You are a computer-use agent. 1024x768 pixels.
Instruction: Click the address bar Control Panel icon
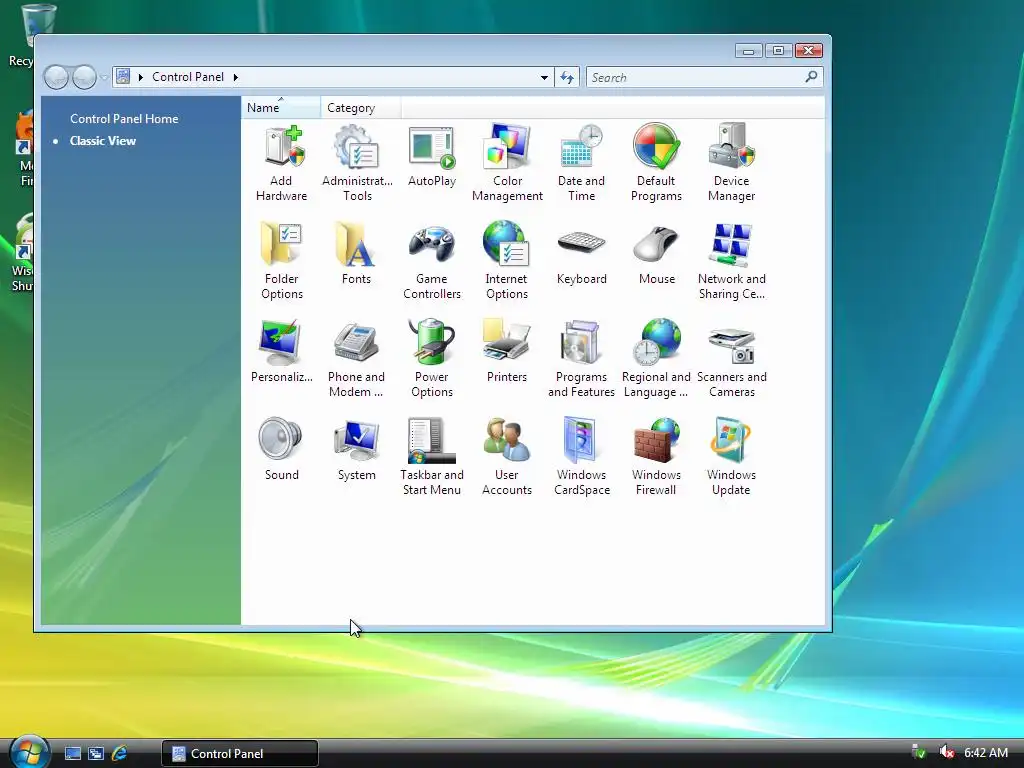[x=123, y=76]
